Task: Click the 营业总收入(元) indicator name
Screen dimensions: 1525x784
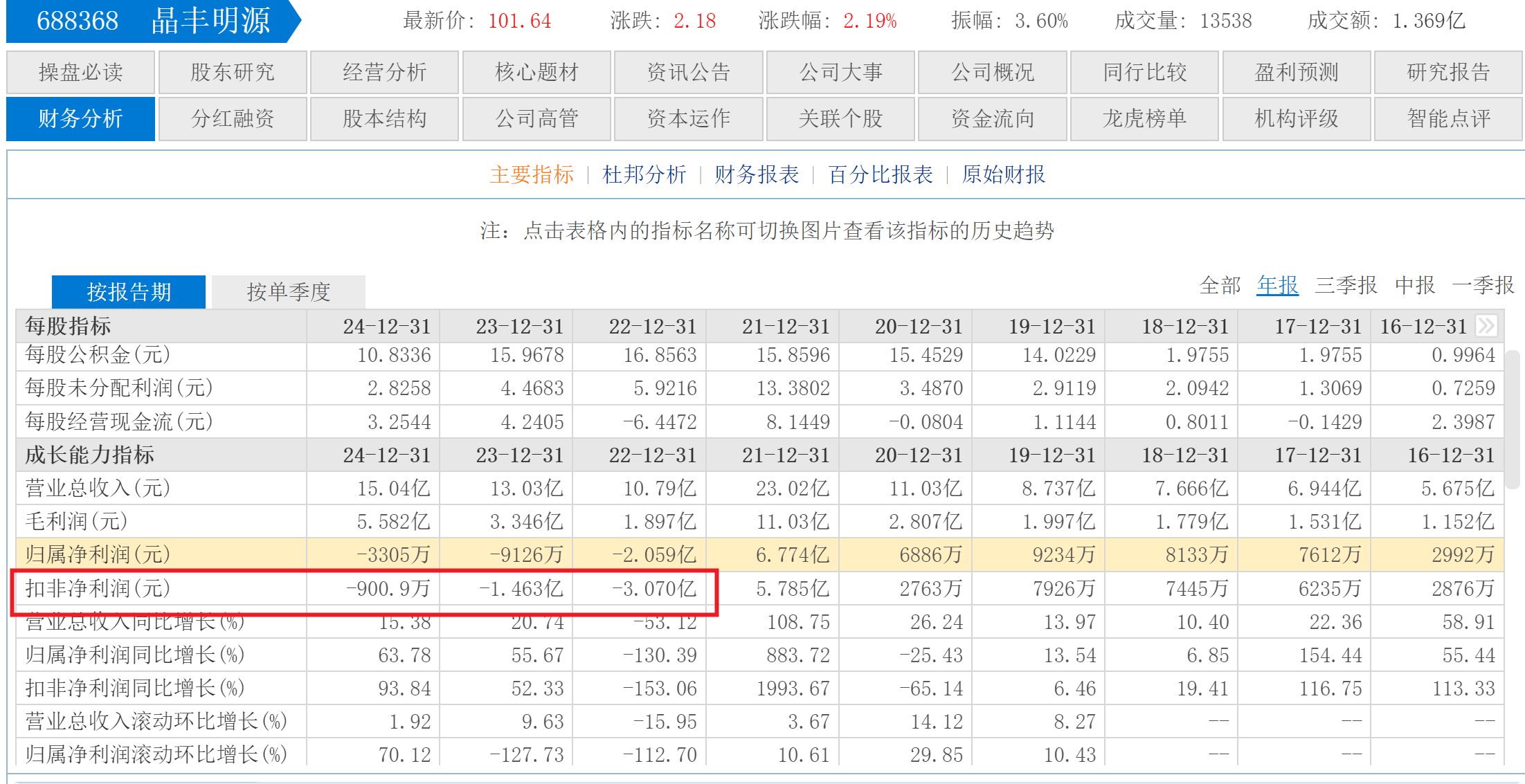Action: [x=98, y=489]
